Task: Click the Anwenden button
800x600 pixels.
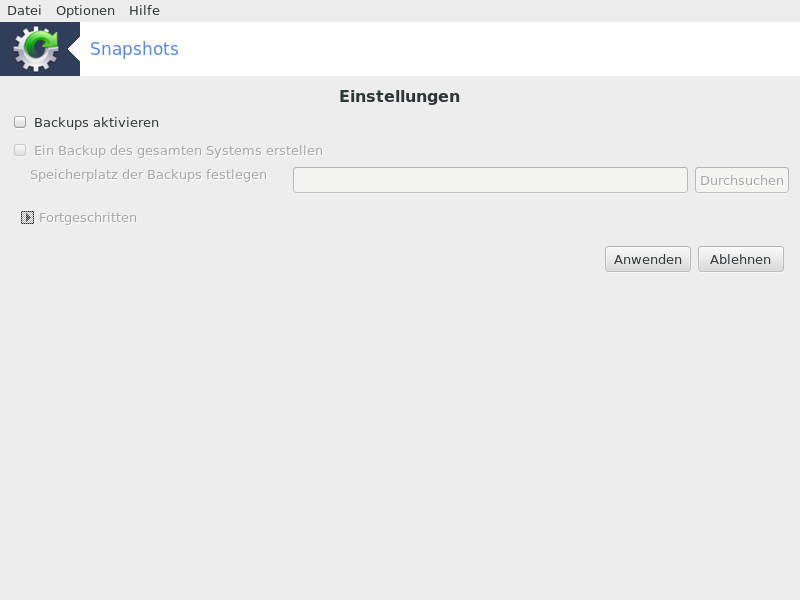Action: [x=647, y=259]
